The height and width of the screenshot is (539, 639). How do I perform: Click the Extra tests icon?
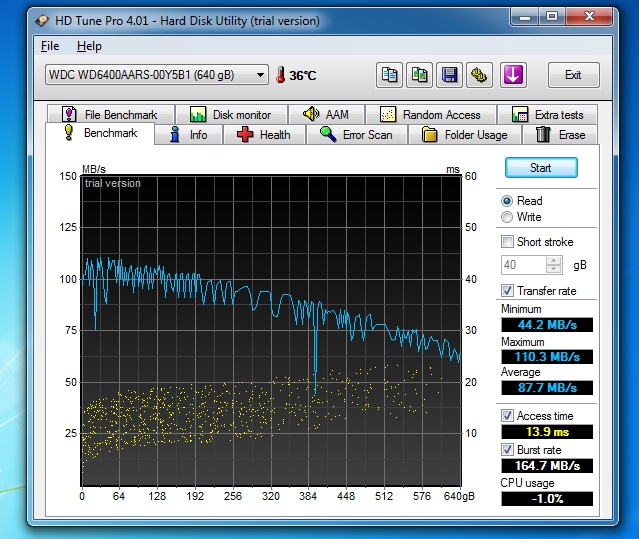click(x=520, y=114)
